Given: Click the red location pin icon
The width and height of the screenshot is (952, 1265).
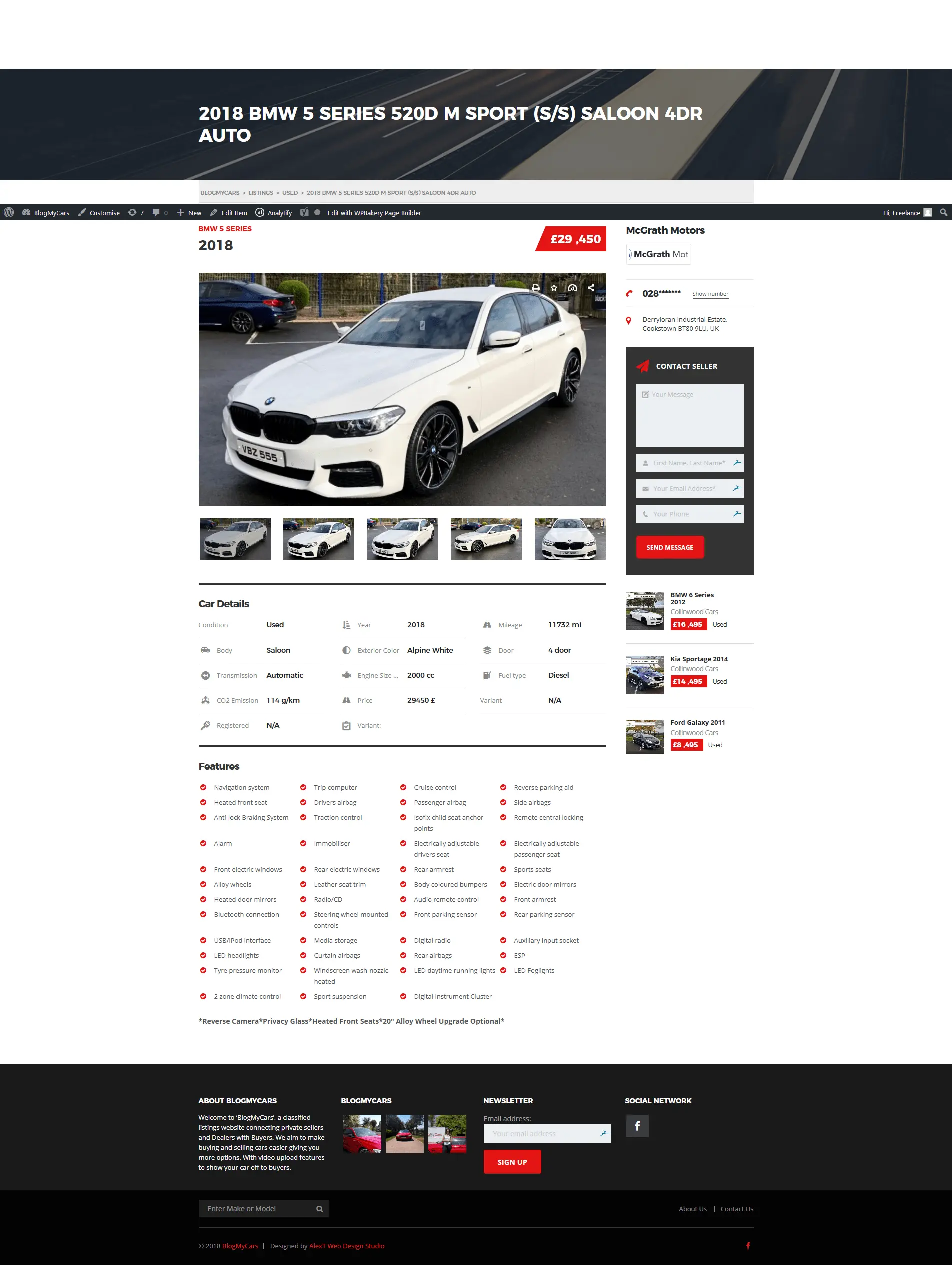Looking at the screenshot, I should click(628, 321).
